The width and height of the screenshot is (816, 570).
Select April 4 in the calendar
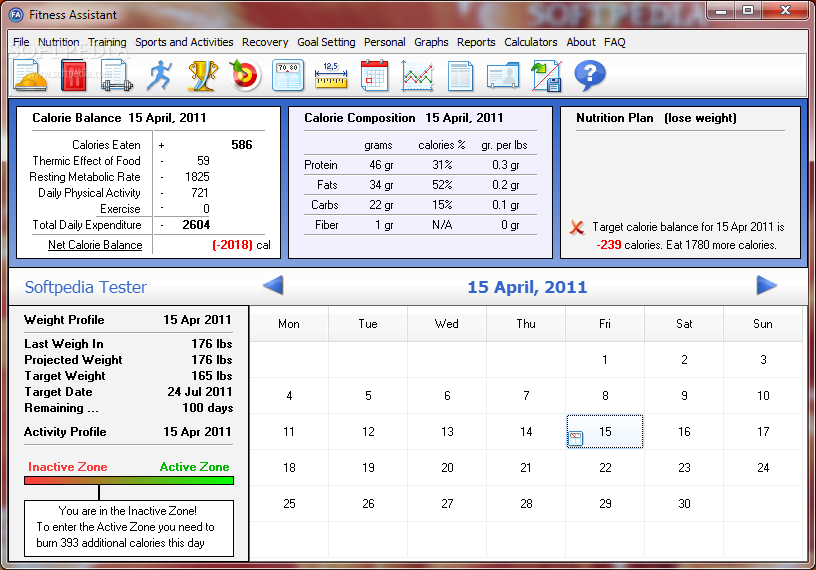pos(289,396)
